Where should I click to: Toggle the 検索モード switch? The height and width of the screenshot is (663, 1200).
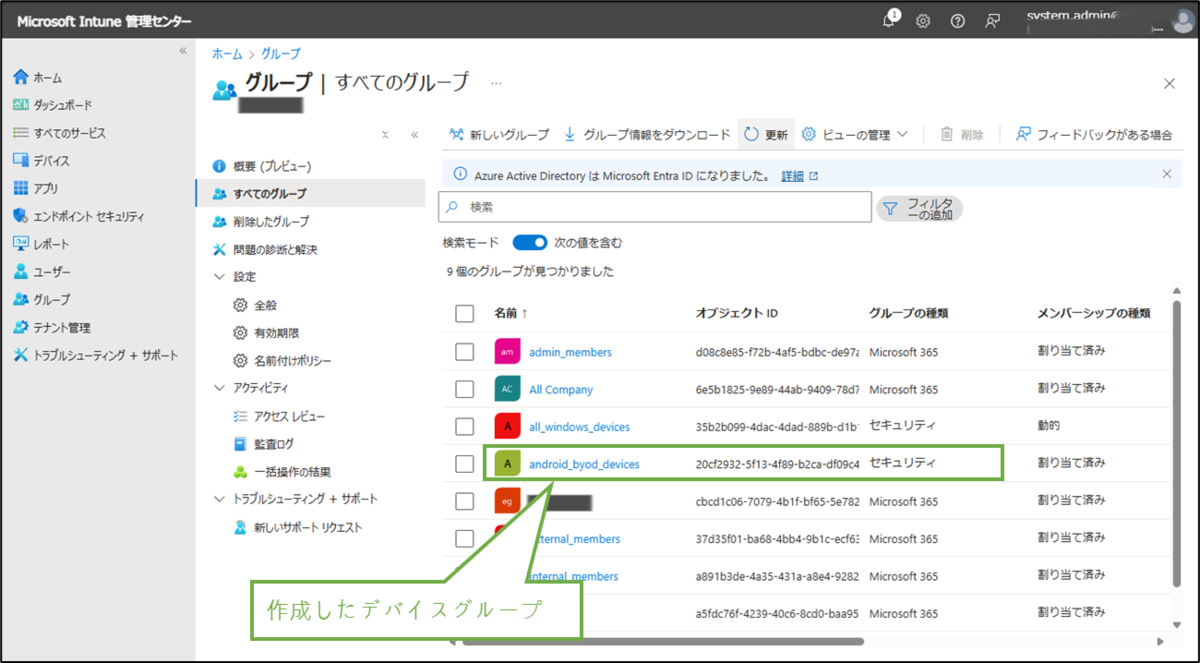tap(530, 242)
